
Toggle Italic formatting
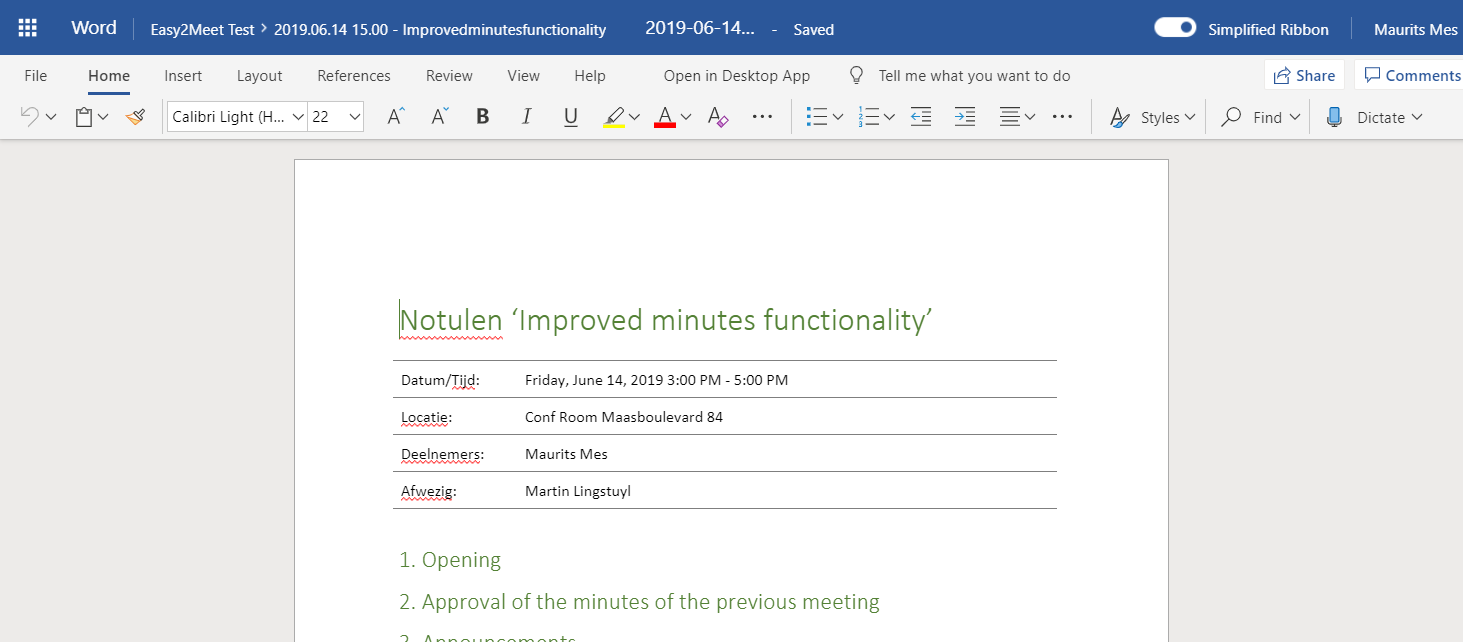527,117
